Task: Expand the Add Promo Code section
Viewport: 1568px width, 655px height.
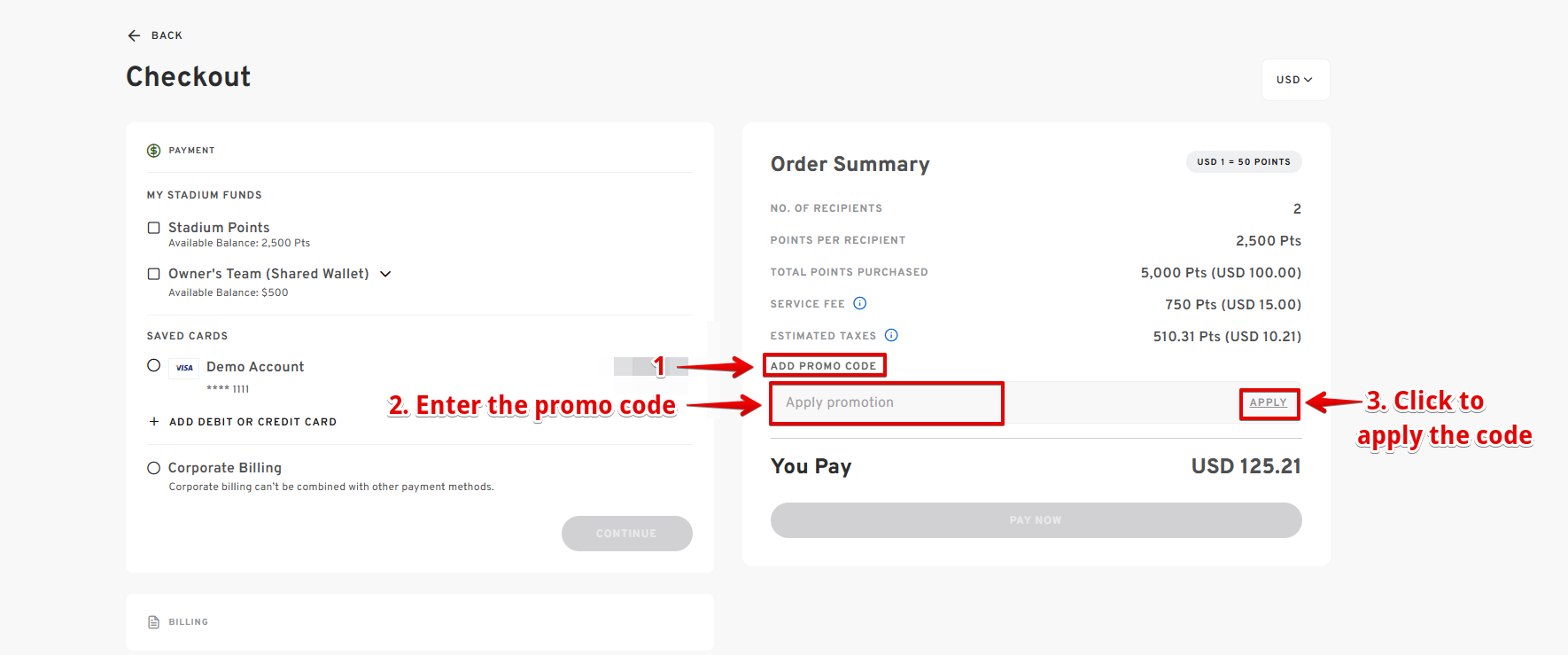Action: coord(823,366)
